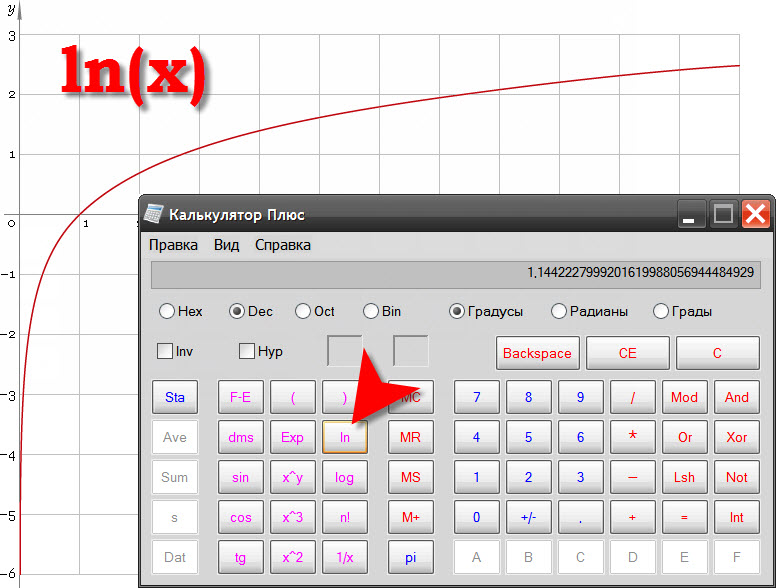The width and height of the screenshot is (776, 588).
Task: Click the calculator icon in title bar
Action: click(x=154, y=214)
